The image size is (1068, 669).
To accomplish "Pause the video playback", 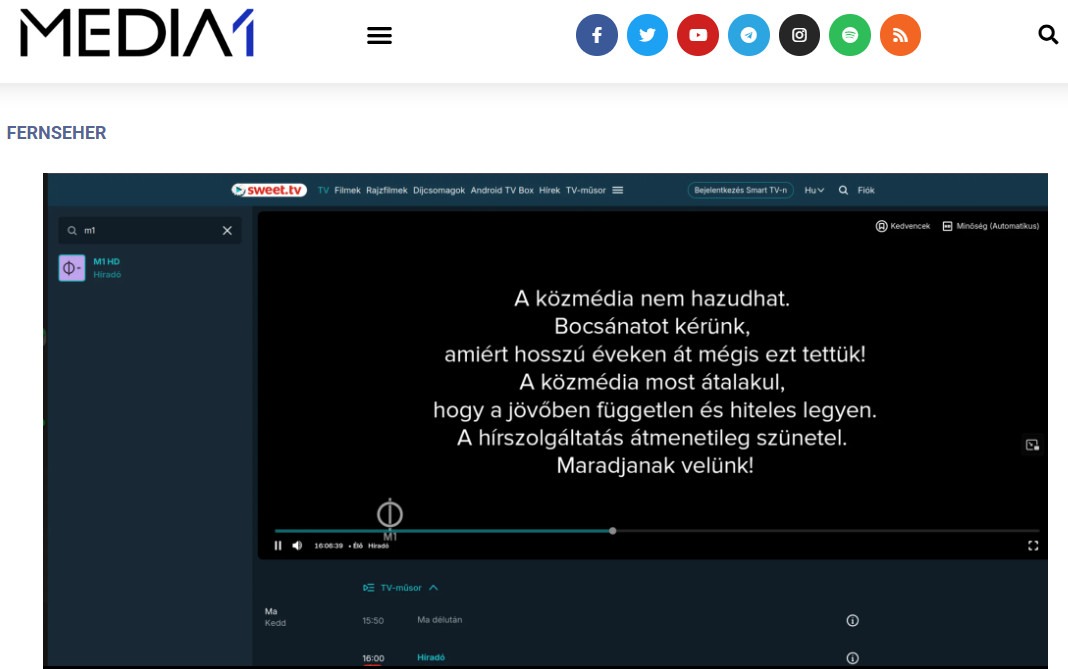I will (x=278, y=546).
